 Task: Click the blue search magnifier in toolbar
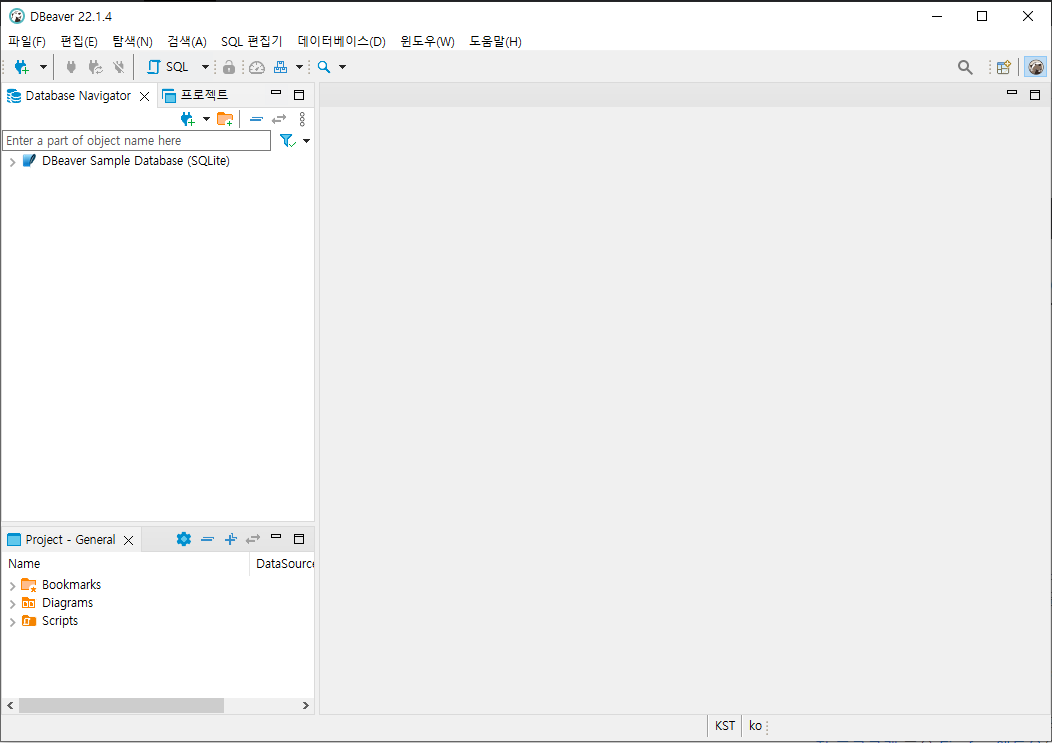coord(324,67)
